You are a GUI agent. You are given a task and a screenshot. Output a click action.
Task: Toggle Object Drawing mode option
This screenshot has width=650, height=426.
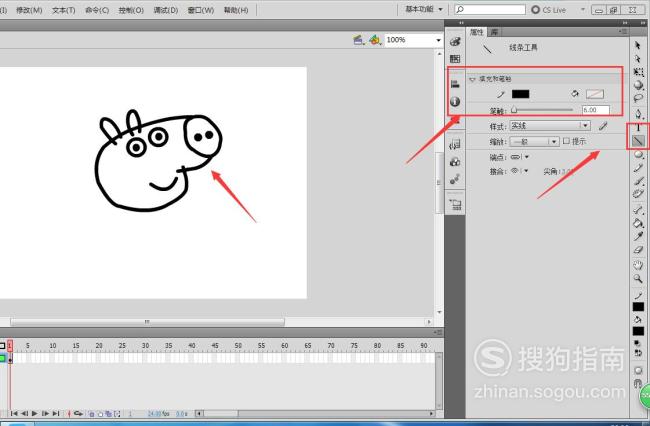[638, 370]
